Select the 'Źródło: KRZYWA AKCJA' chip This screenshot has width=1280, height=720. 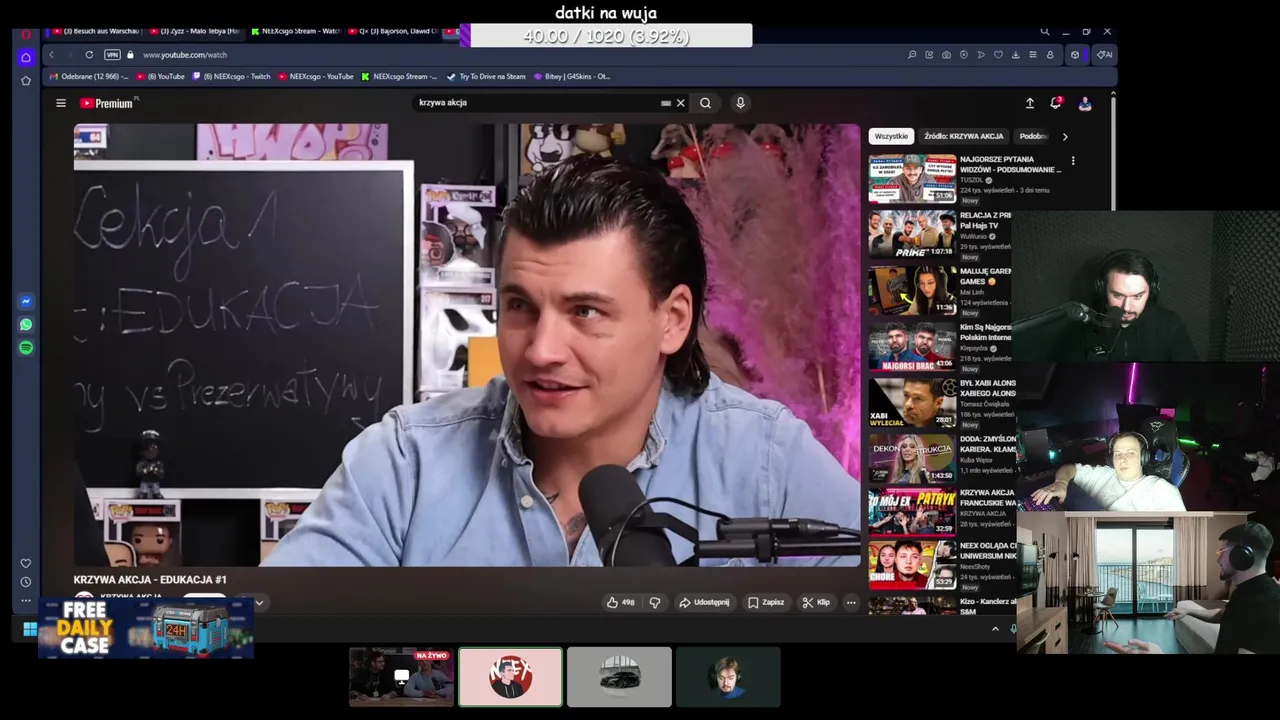[x=963, y=136]
